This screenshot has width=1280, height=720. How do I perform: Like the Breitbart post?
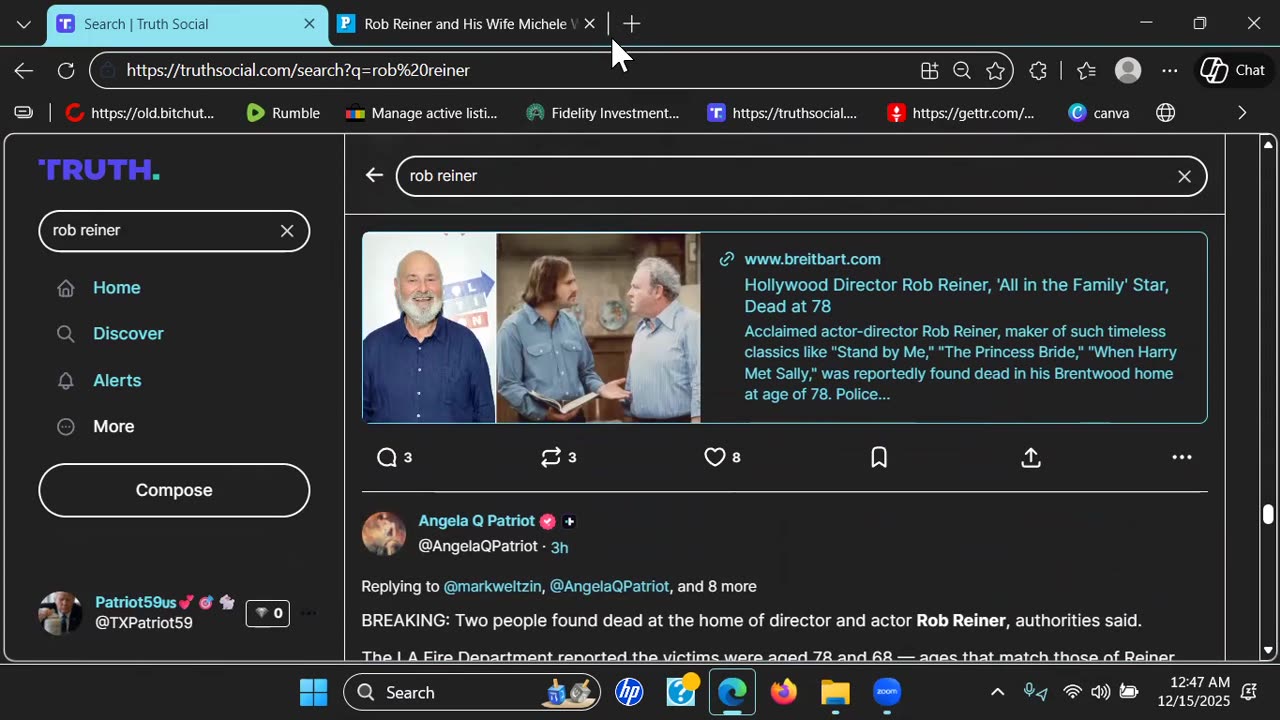(x=722, y=457)
